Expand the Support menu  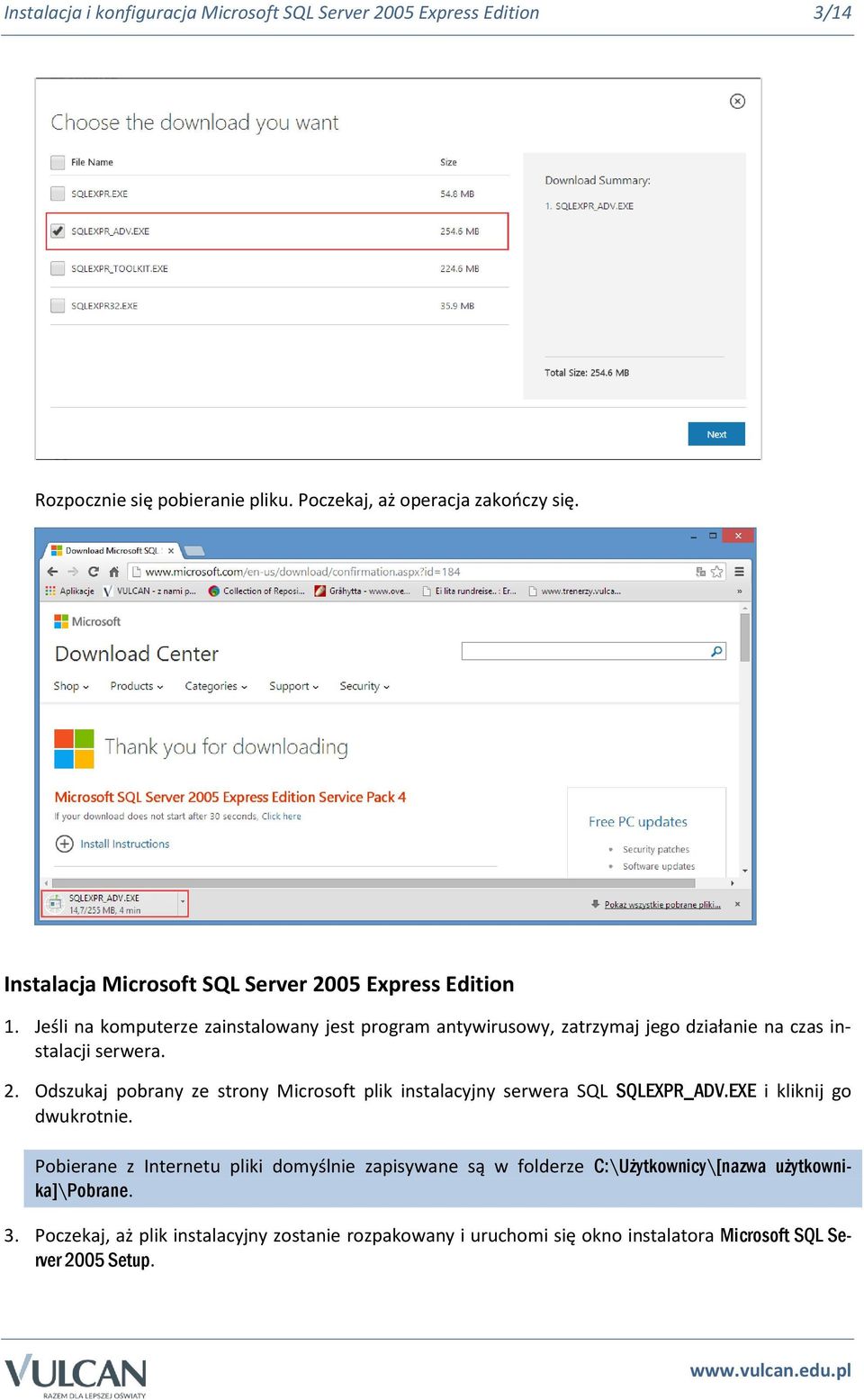(294, 686)
